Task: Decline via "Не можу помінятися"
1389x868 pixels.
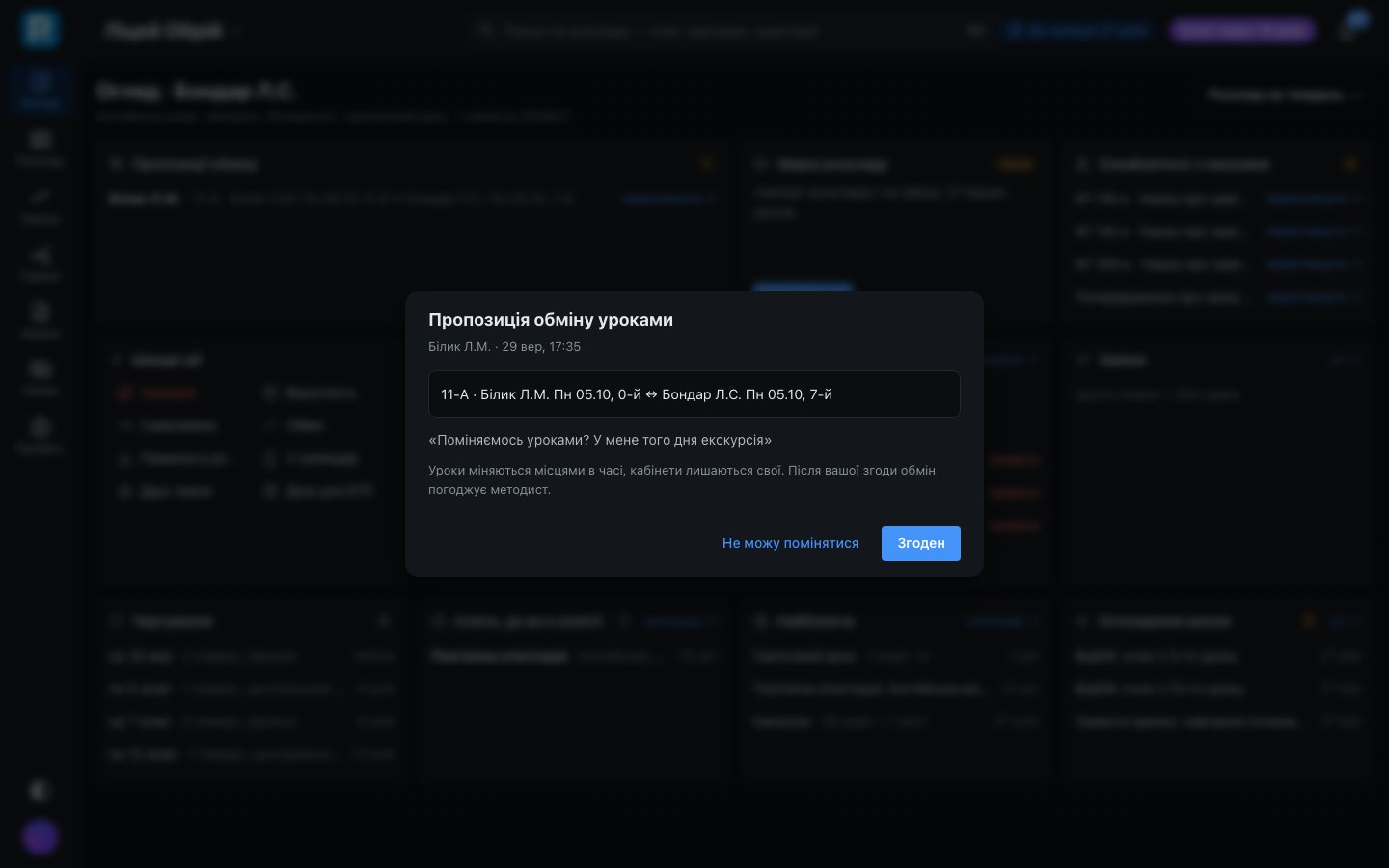Action: click(790, 543)
